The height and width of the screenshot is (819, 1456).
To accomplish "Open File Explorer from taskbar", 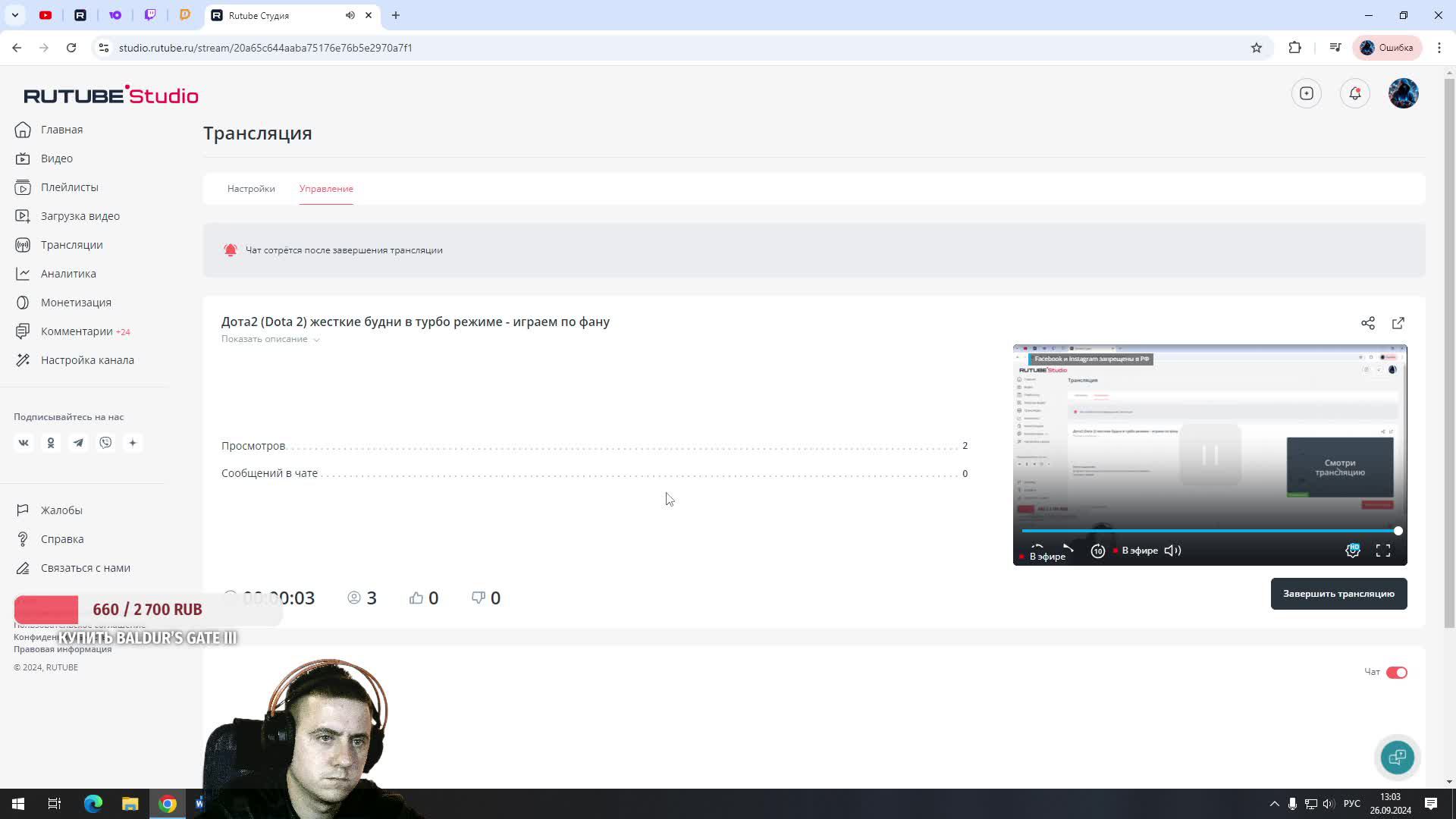I will click(130, 804).
